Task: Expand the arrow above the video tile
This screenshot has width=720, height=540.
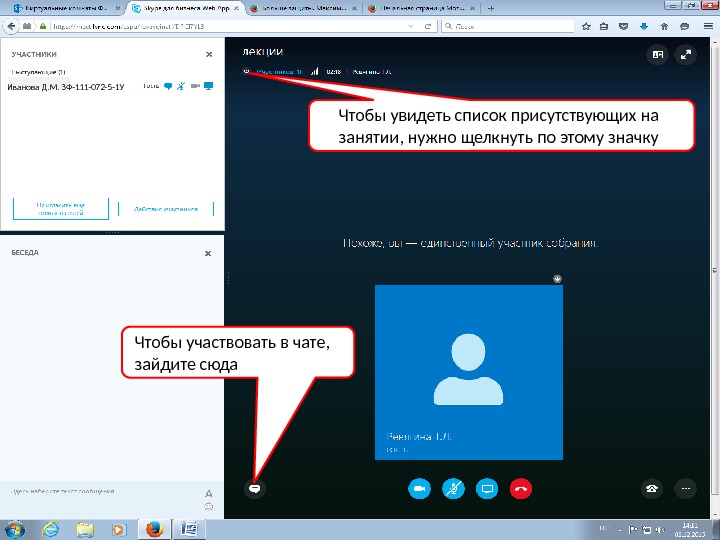Action: tap(557, 279)
